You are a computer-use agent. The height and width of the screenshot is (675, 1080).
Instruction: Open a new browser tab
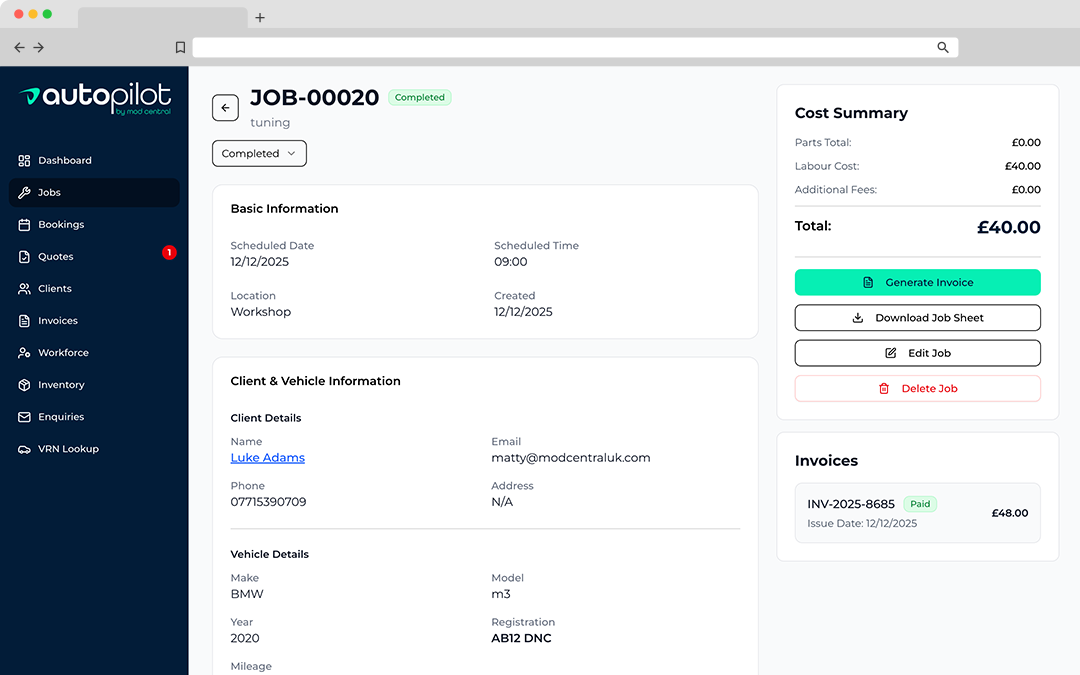260,17
